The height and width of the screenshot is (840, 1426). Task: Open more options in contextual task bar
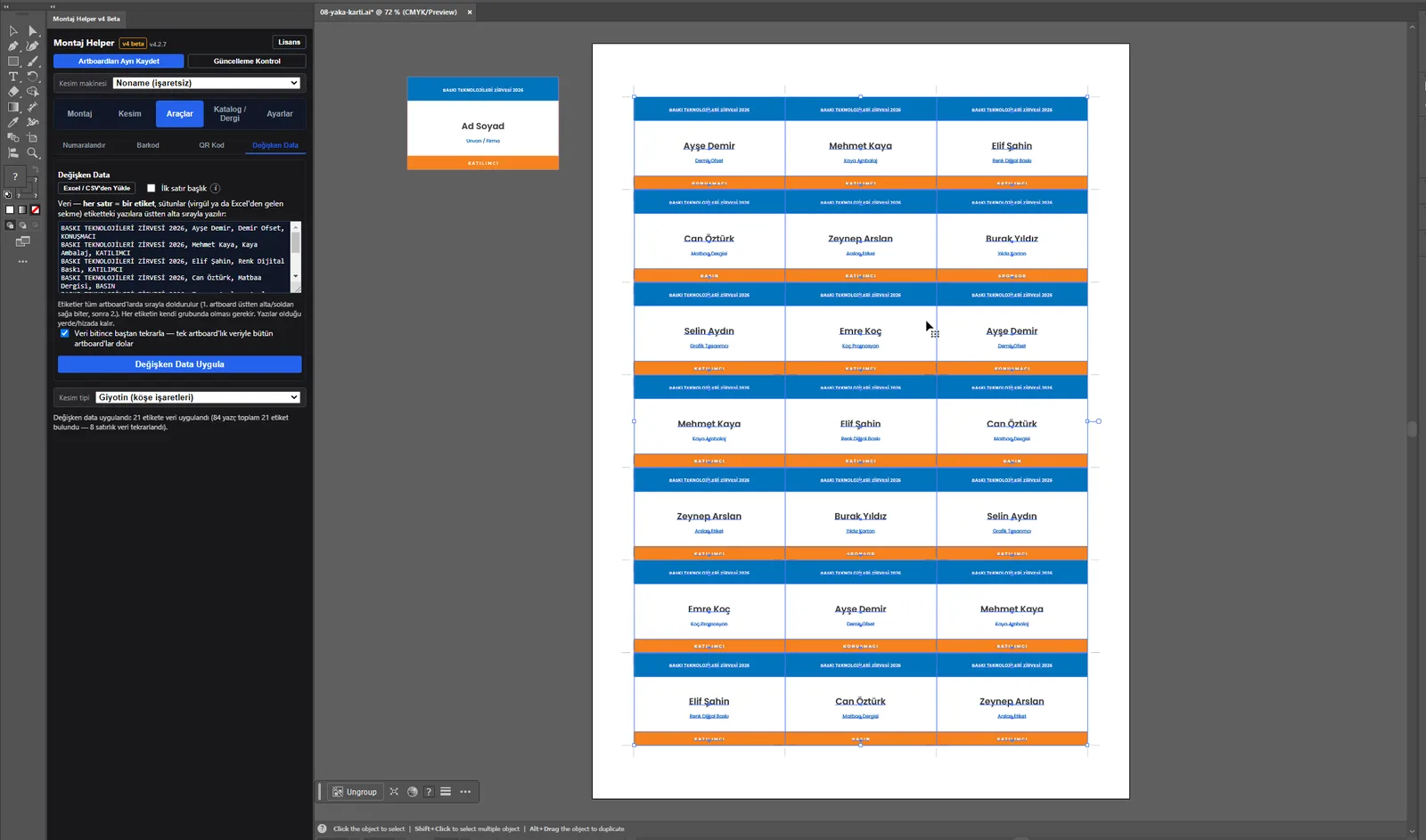465,792
